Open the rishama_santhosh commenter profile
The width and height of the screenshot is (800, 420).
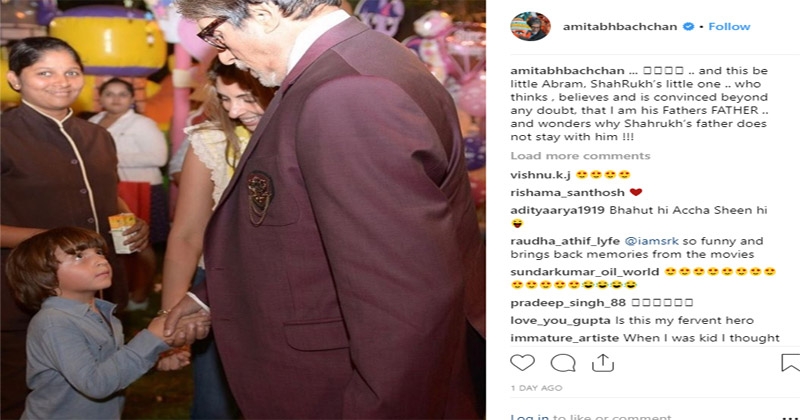567,193
